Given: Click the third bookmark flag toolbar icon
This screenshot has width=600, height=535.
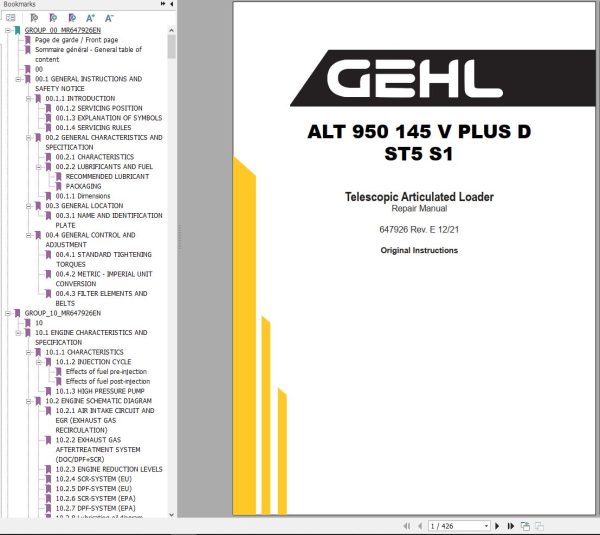Looking at the screenshot, I should click(x=72, y=18).
